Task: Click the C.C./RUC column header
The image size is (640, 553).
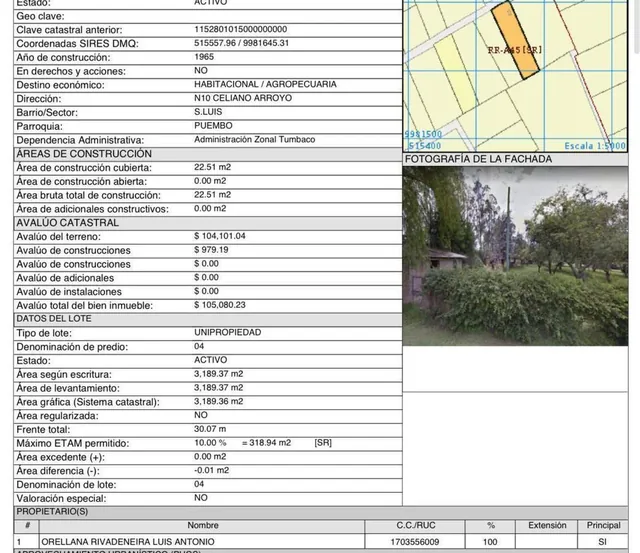Action: pos(416,526)
